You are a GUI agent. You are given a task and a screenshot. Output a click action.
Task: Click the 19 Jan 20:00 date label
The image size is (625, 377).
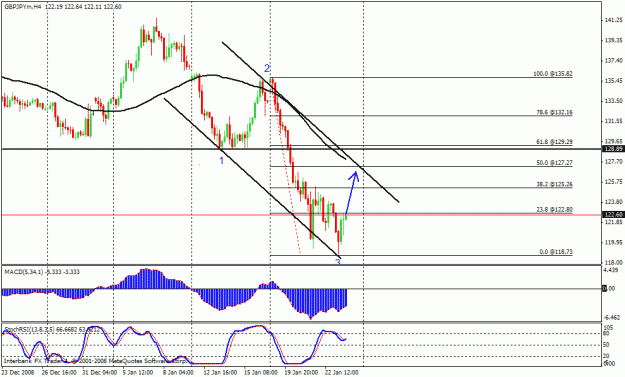[x=301, y=373]
